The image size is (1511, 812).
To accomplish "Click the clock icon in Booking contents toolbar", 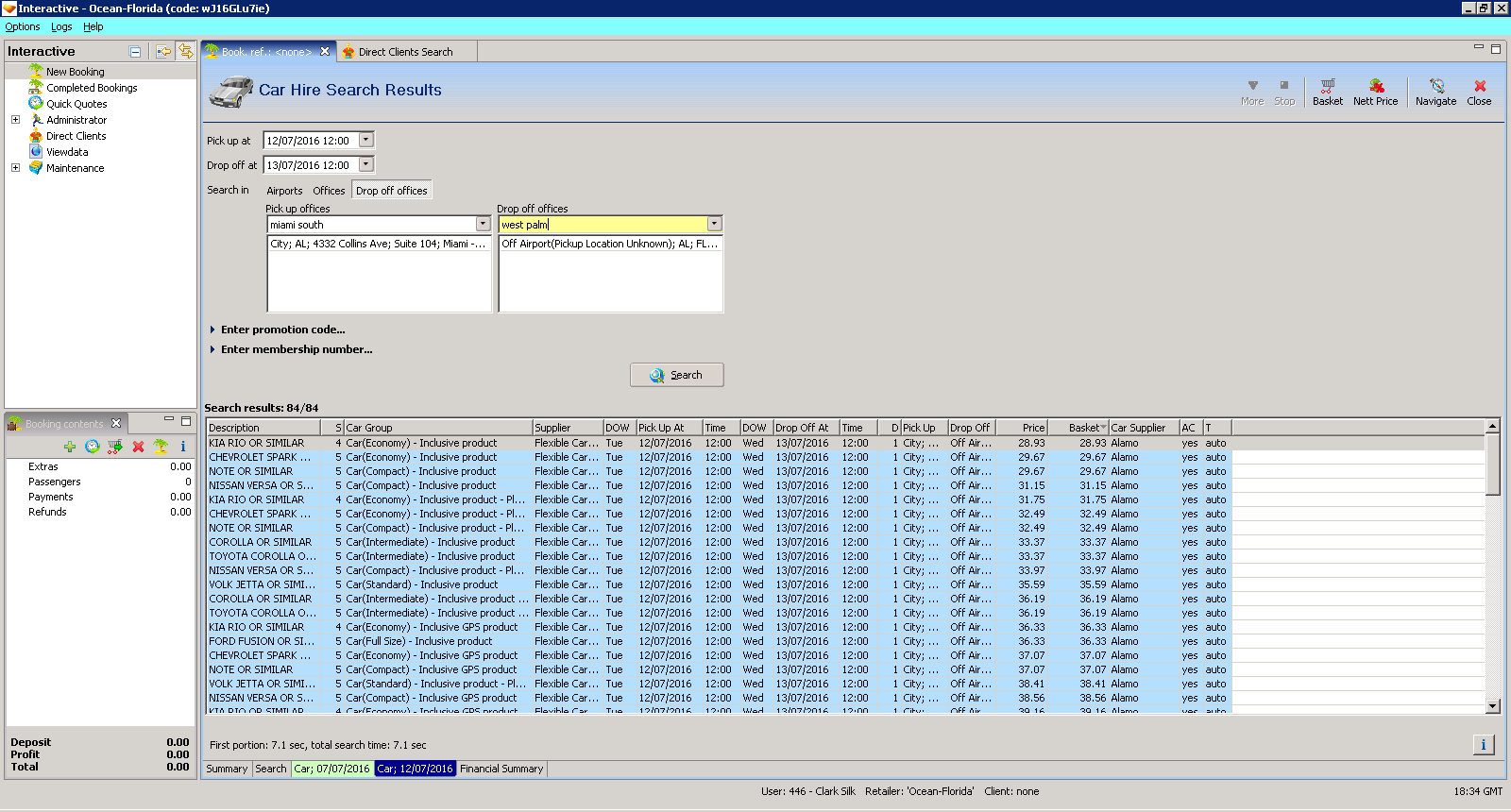I will point(93,447).
